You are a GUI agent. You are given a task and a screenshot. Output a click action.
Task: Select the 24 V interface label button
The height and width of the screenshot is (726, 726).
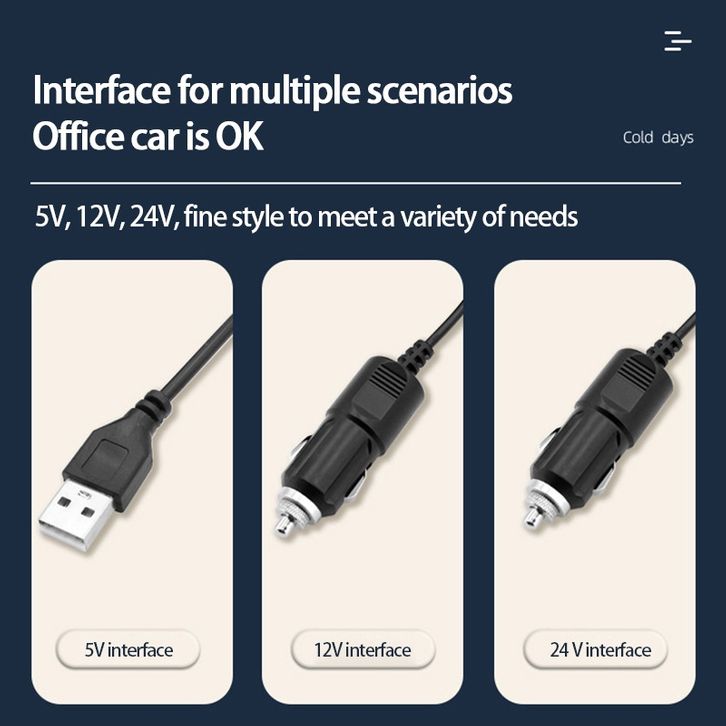pyautogui.click(x=596, y=649)
